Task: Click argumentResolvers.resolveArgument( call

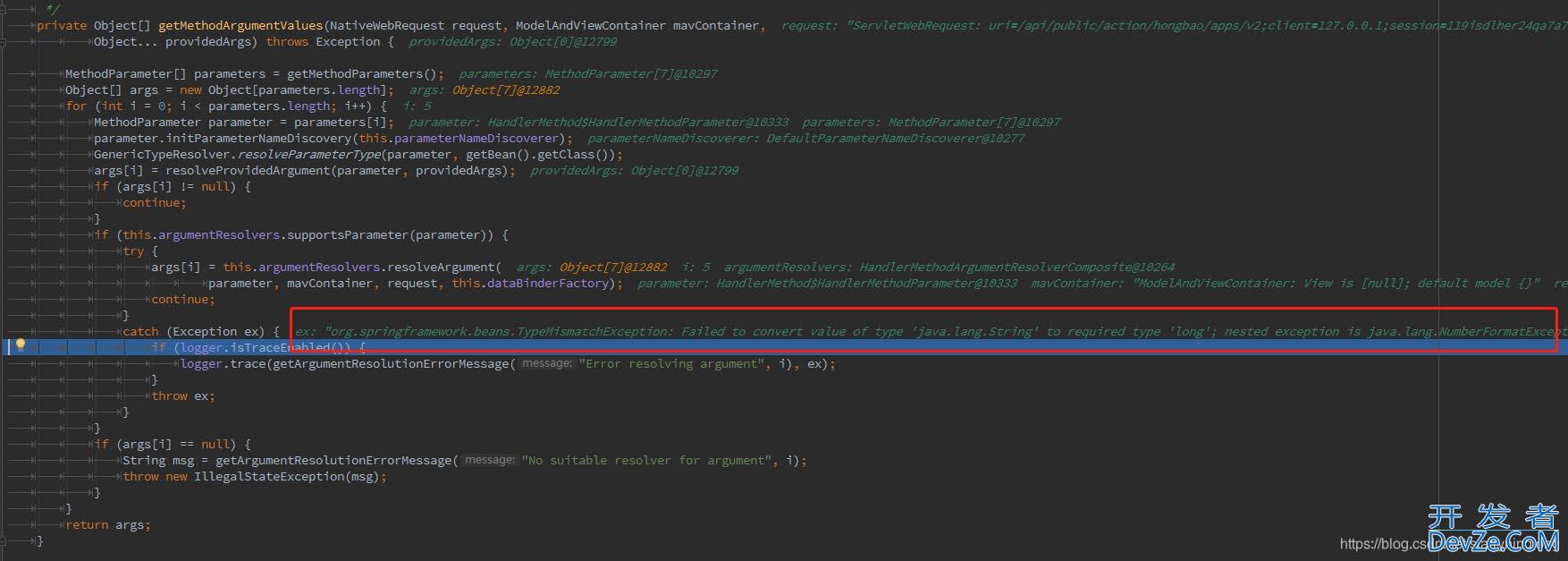Action: tap(380, 268)
